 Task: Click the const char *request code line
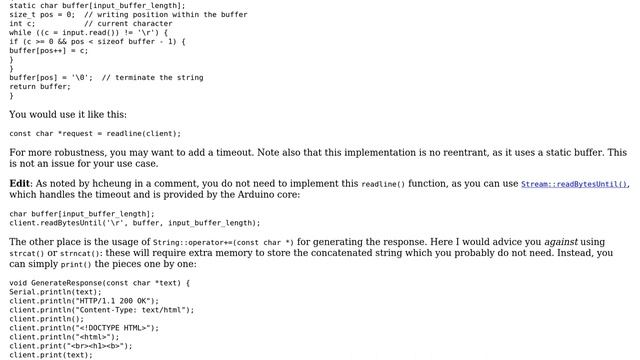click(95, 133)
